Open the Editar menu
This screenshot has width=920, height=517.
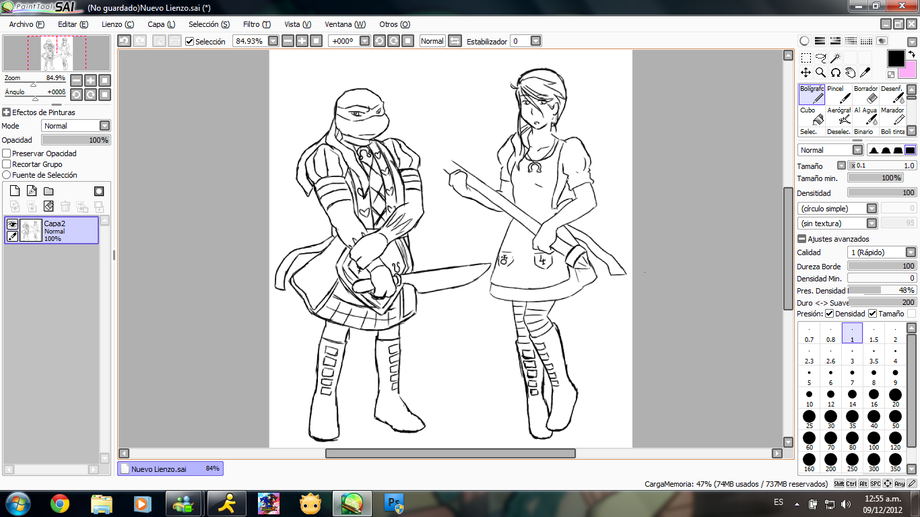tap(73, 24)
